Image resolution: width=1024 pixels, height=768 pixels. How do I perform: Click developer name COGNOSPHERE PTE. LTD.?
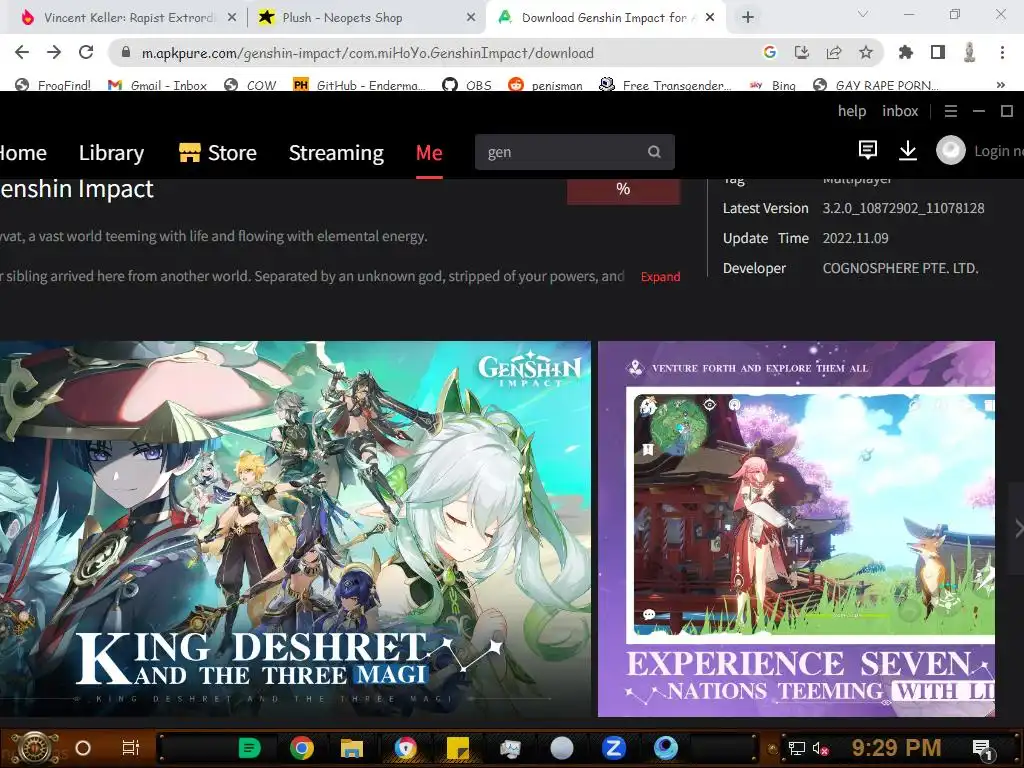[900, 268]
